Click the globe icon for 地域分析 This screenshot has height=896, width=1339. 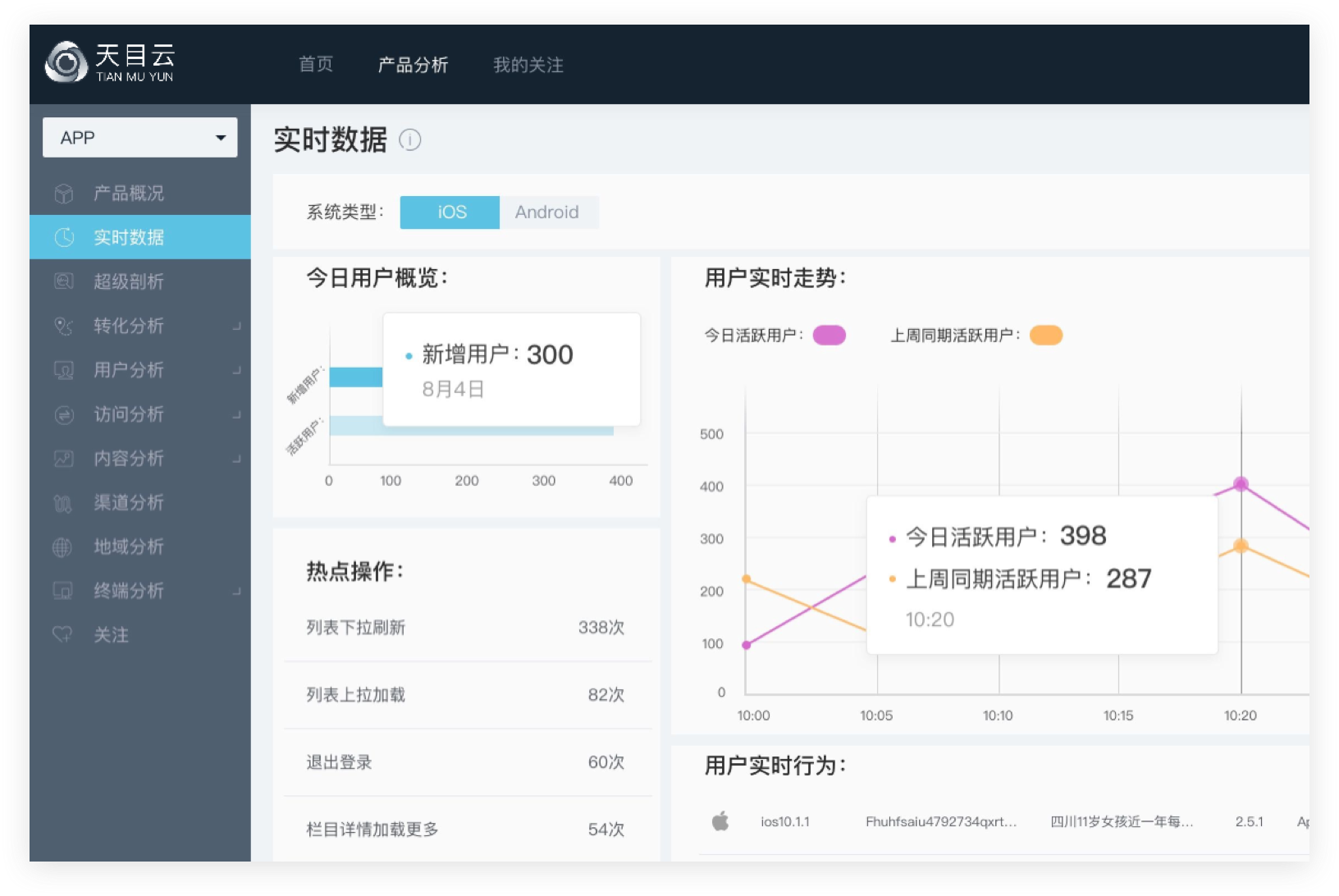[x=63, y=547]
